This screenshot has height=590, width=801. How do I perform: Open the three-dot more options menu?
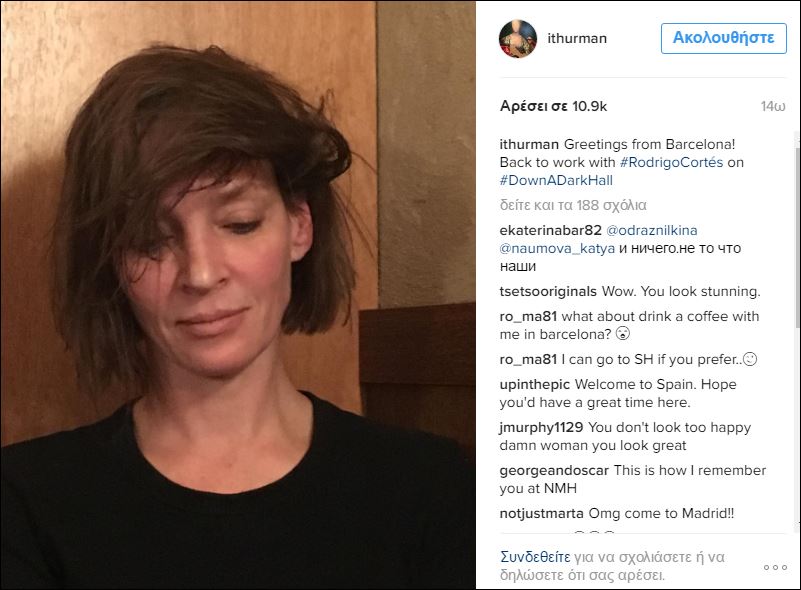775,568
